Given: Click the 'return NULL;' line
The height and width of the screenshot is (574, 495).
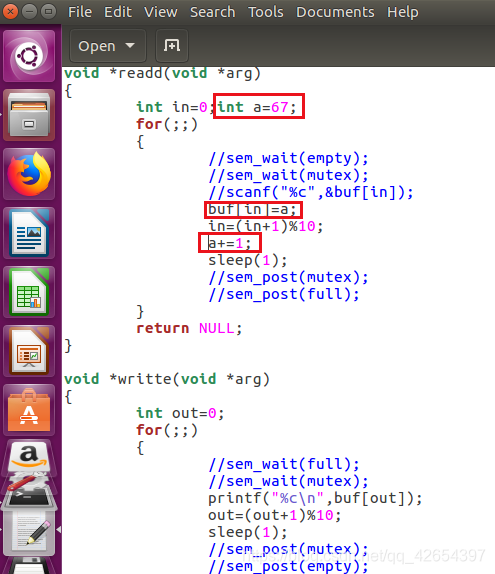Looking at the screenshot, I should tap(189, 328).
